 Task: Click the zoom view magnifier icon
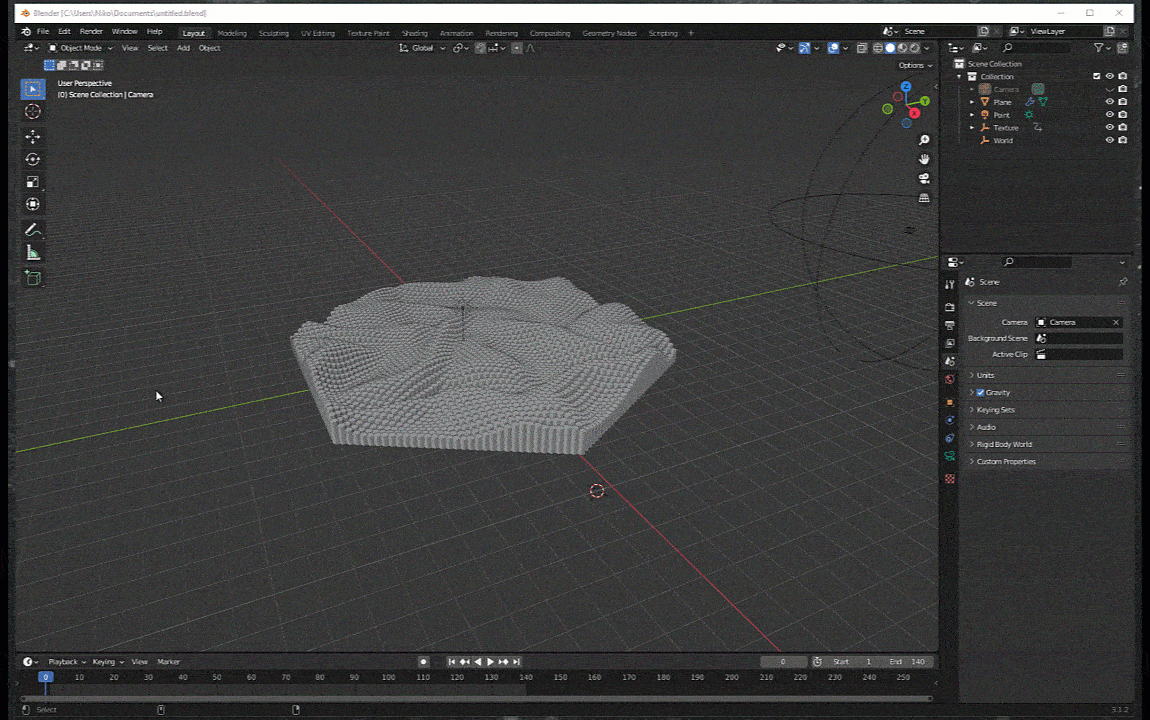(x=924, y=140)
